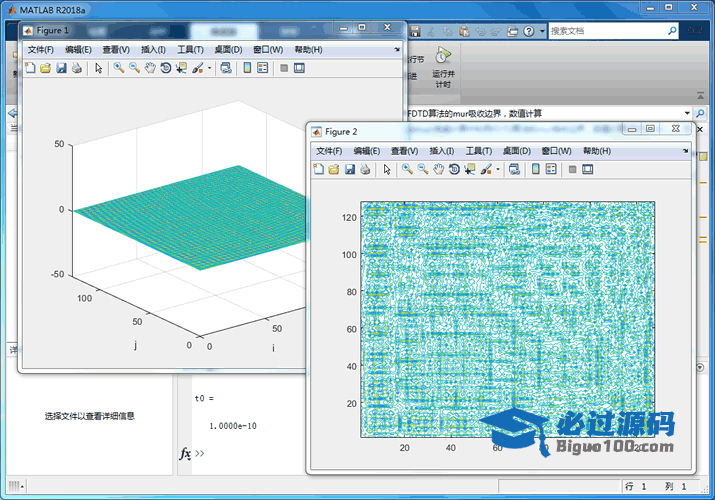Viewport: 715px width, 500px height.
Task: Select Brush data tool in Figure 1
Action: coord(197,68)
